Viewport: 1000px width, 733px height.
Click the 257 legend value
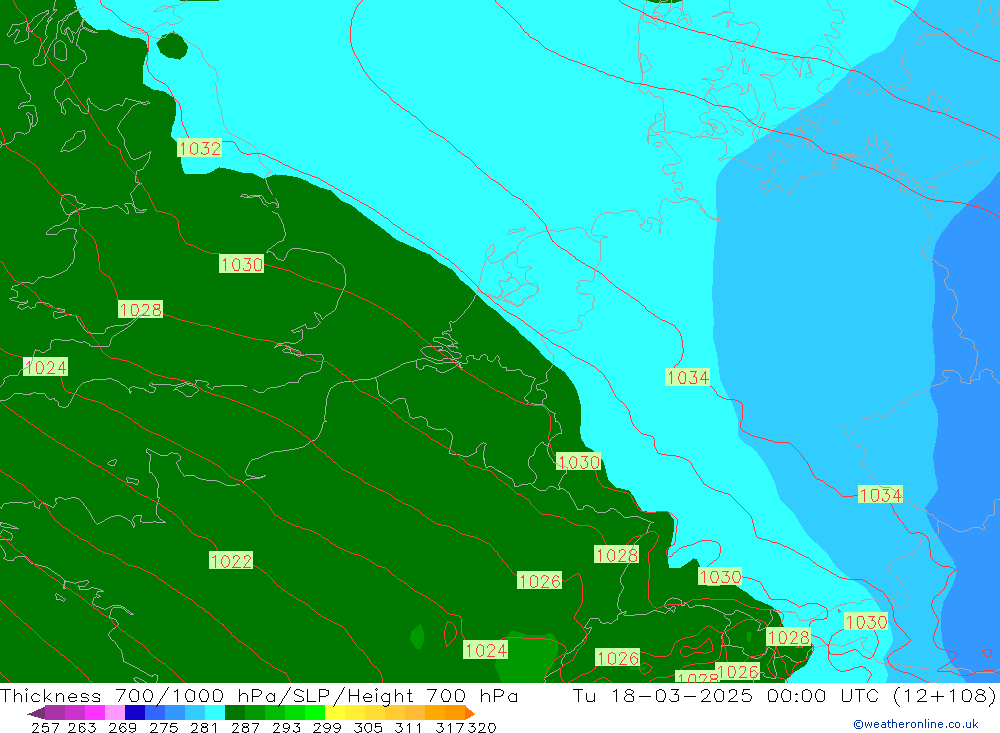pyautogui.click(x=45, y=727)
